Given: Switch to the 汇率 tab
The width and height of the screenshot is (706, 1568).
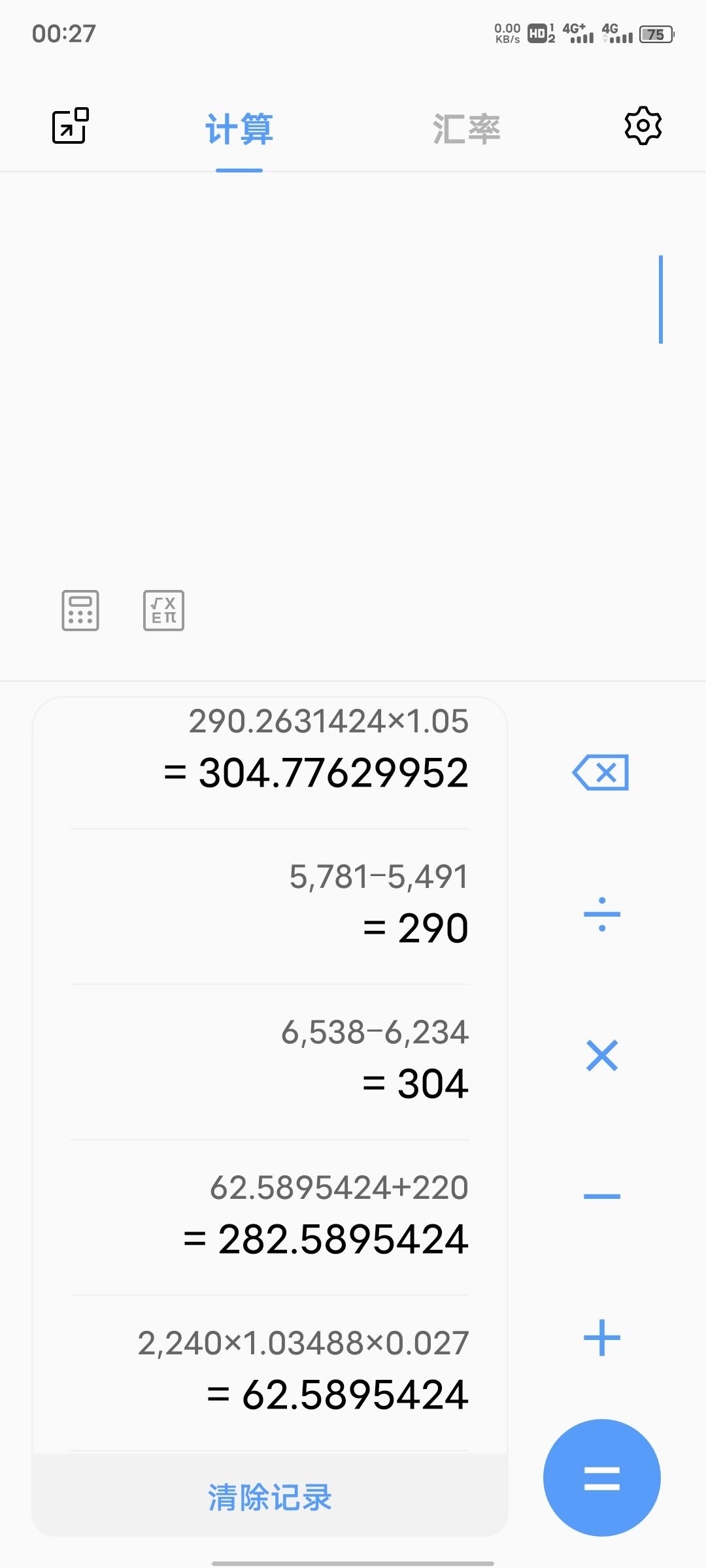Looking at the screenshot, I should [x=467, y=129].
